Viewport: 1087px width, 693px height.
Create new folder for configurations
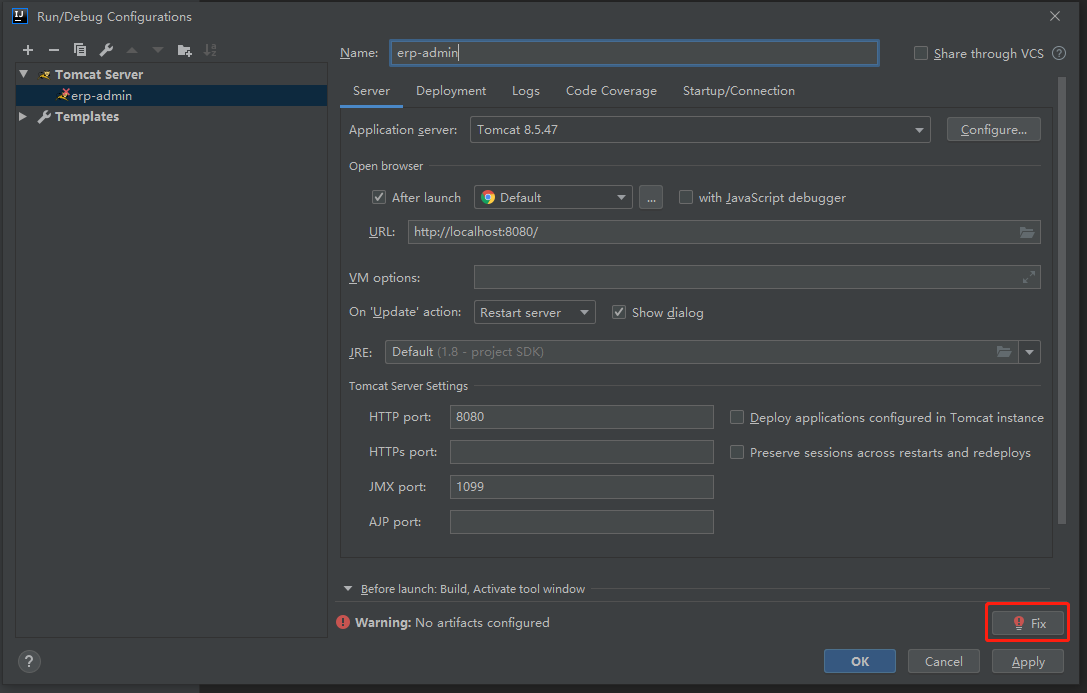[x=184, y=50]
